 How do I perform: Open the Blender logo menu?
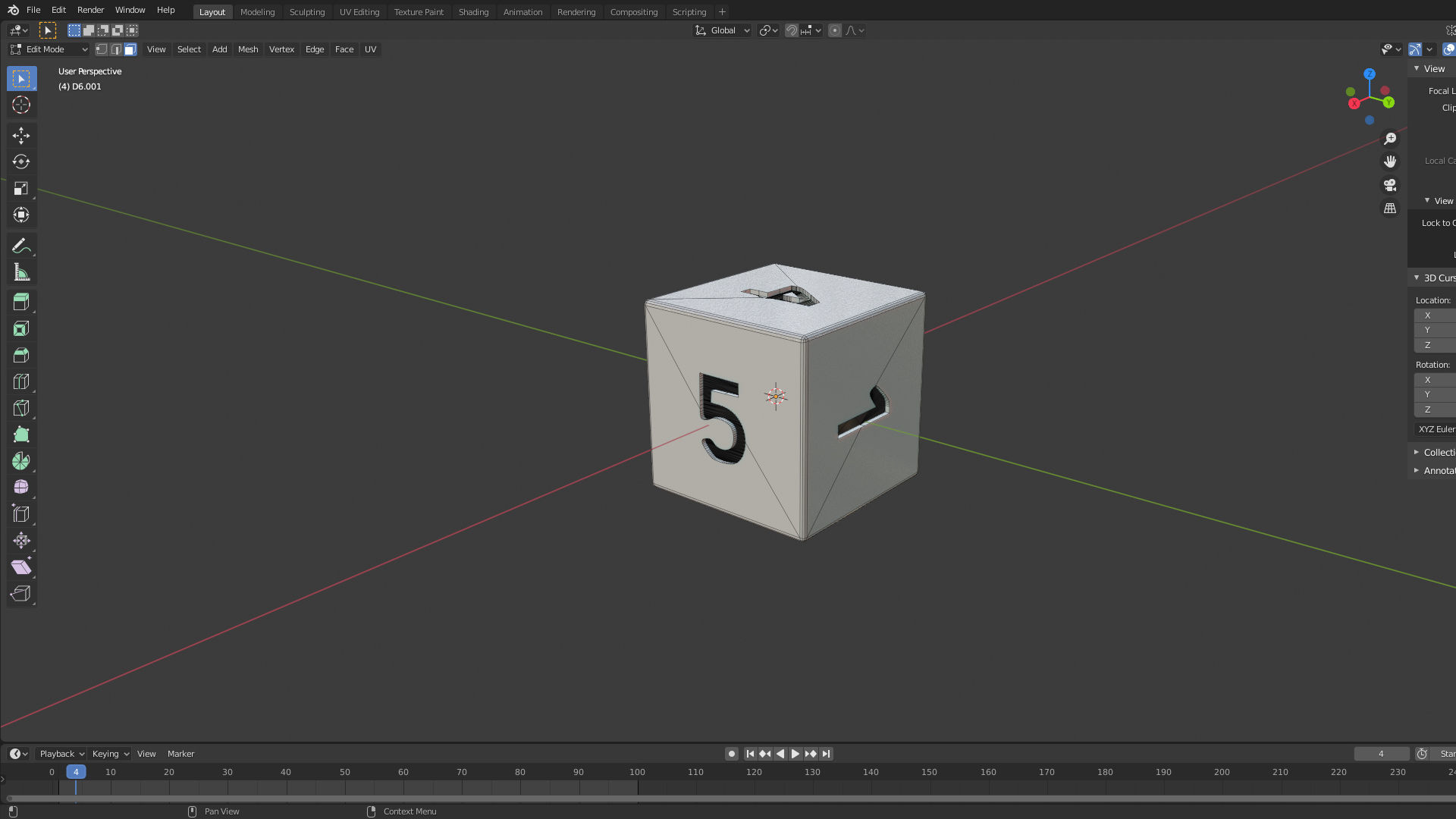(13, 10)
